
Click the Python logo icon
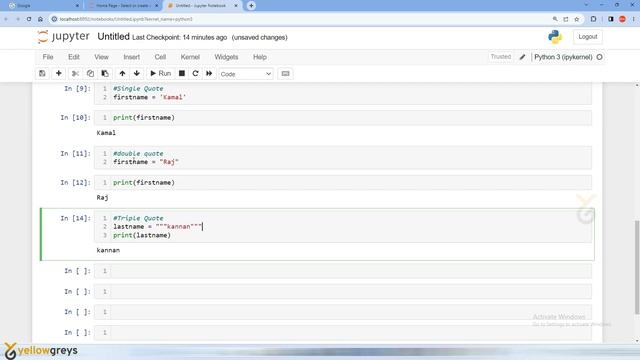(x=555, y=37)
